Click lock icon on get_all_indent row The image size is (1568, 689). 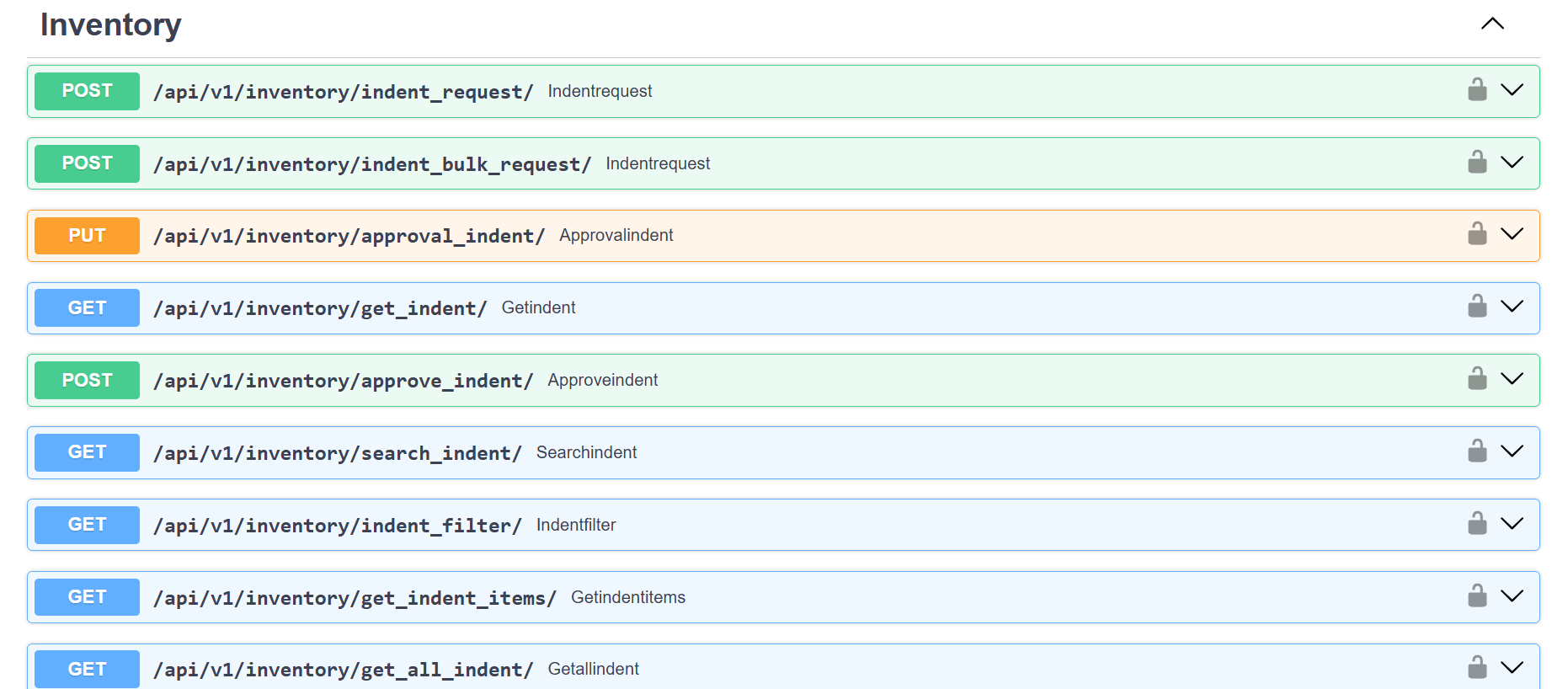tap(1477, 667)
